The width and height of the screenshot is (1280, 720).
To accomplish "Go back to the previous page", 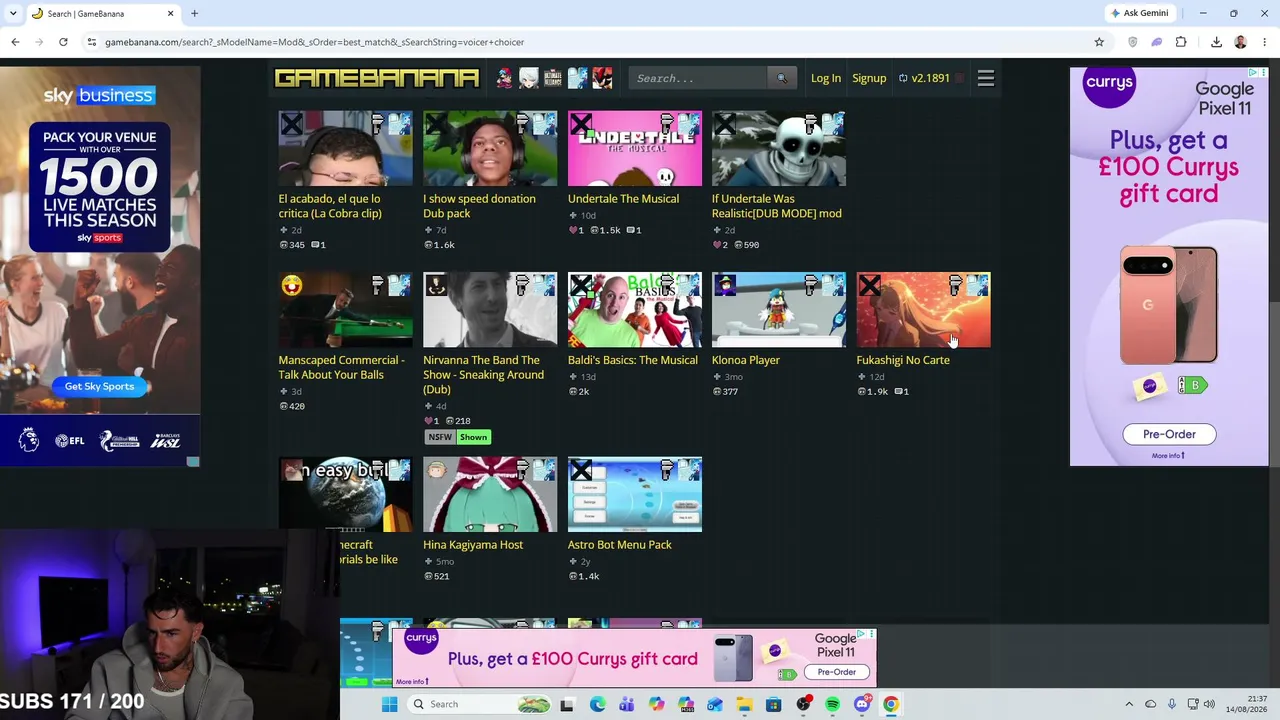I will (x=15, y=42).
